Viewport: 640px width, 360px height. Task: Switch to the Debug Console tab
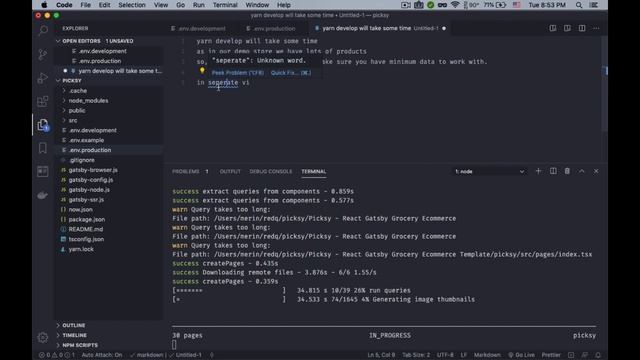tap(271, 171)
